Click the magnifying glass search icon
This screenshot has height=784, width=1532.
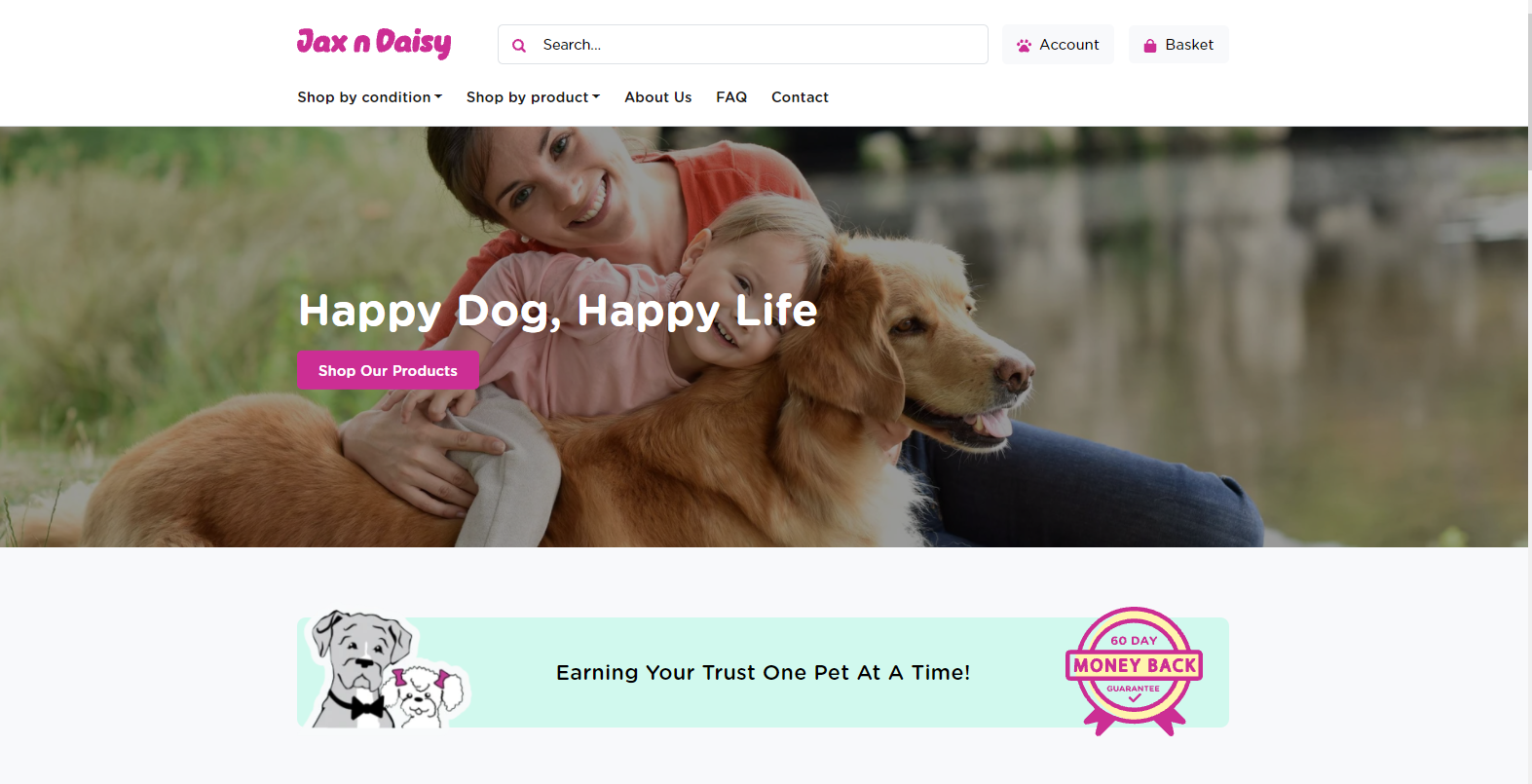pyautogui.click(x=519, y=46)
